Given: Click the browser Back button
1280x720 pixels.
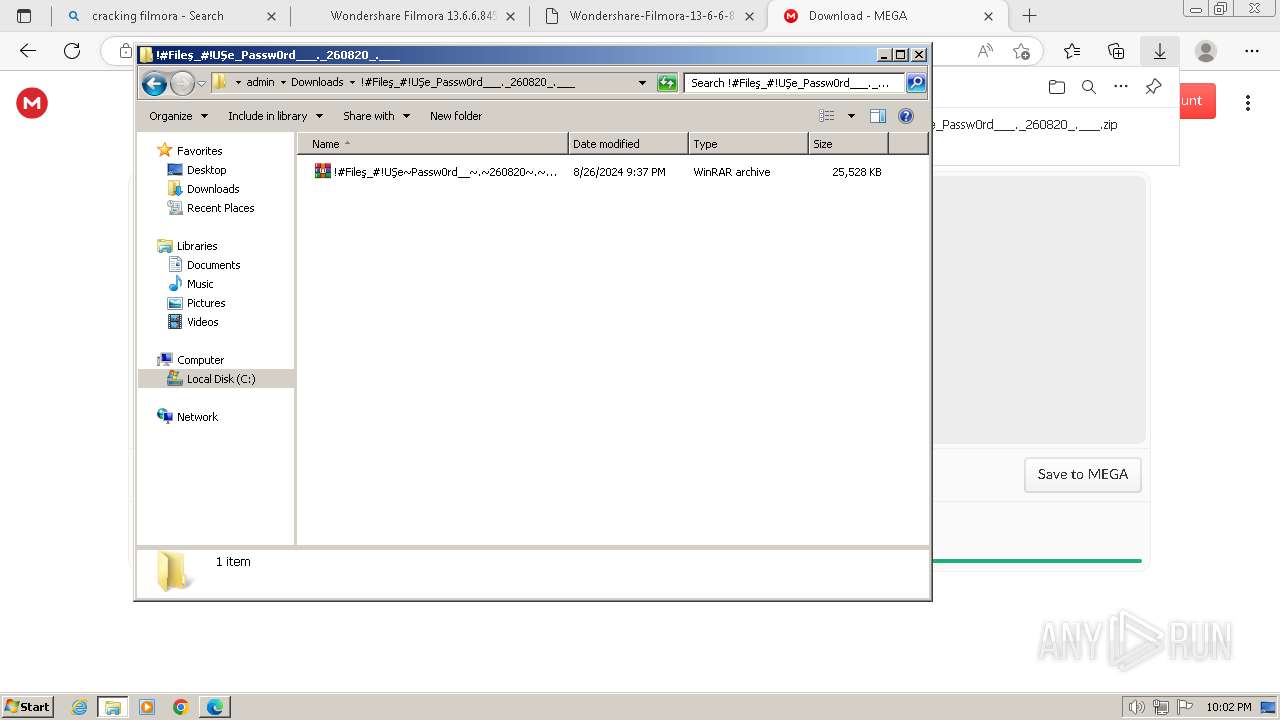Looking at the screenshot, I should click(x=28, y=51).
